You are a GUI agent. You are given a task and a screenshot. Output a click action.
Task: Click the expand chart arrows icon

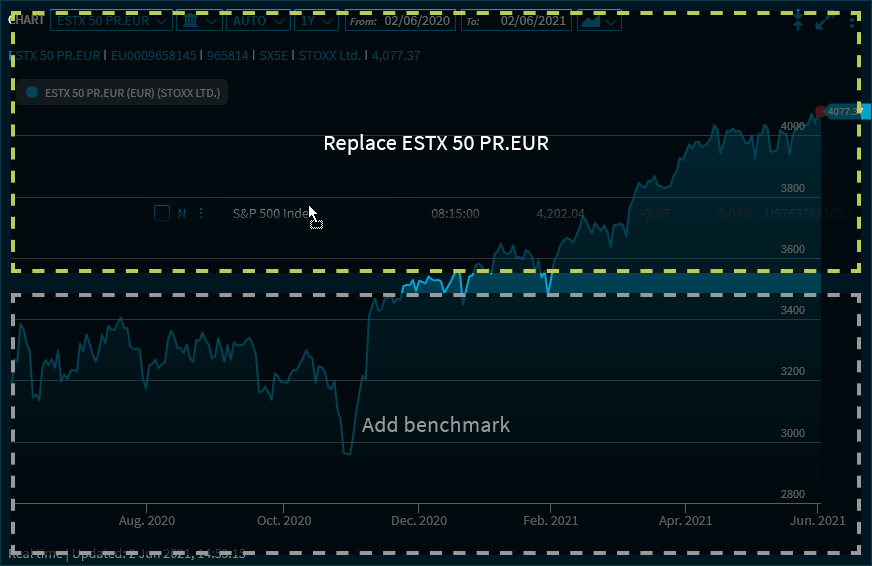(824, 21)
